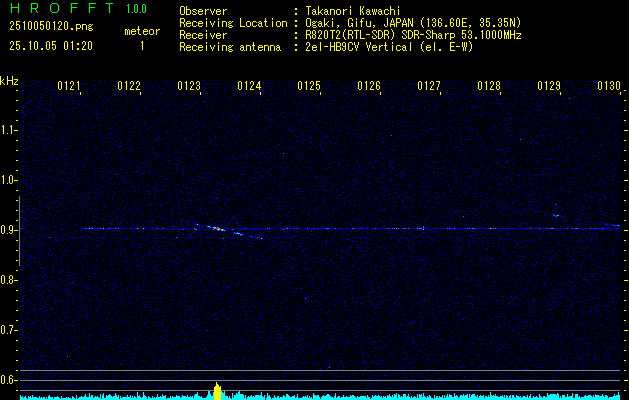629x400 pixels.
Task: Click the Receiver field label
Action: (x=203, y=35)
